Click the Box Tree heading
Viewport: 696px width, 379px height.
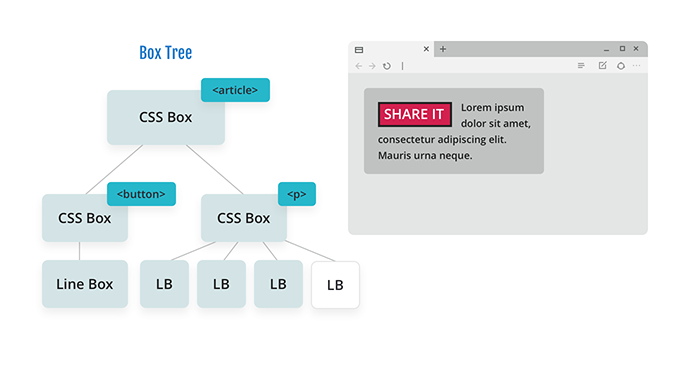(166, 53)
